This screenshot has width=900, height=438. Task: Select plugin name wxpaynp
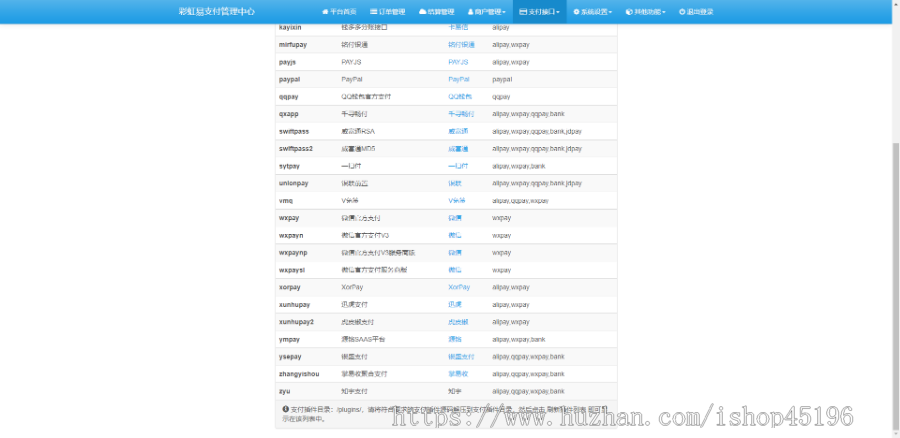click(x=293, y=253)
